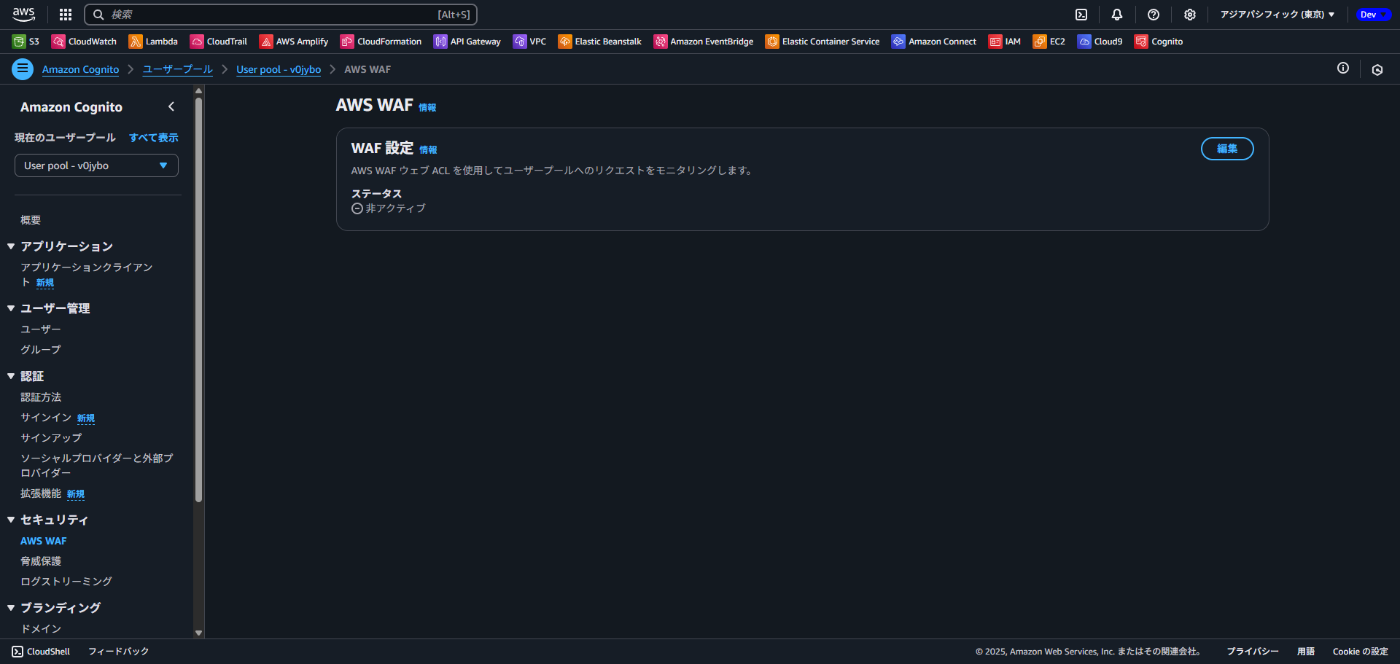Open Cookie の設定 in footer
Viewport: 1400px width, 664px height.
[1360, 652]
